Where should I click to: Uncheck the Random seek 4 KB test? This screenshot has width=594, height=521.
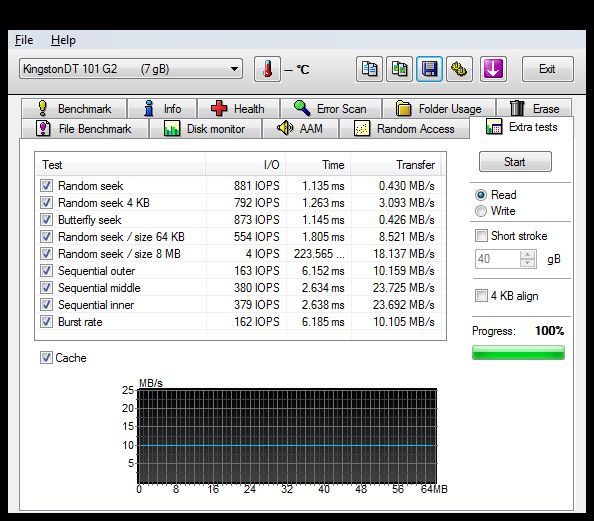point(47,203)
